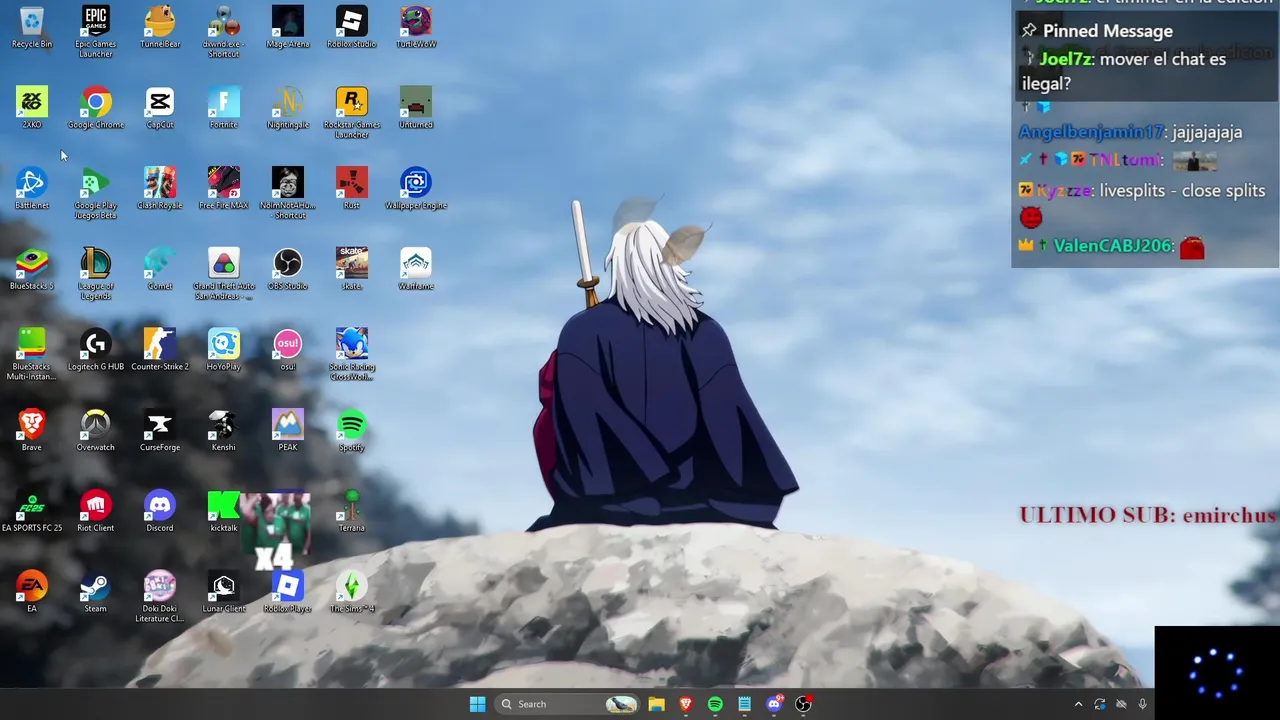1280x720 pixels.
Task: Select the Counter-Strike 2 icon
Action: [x=160, y=350]
